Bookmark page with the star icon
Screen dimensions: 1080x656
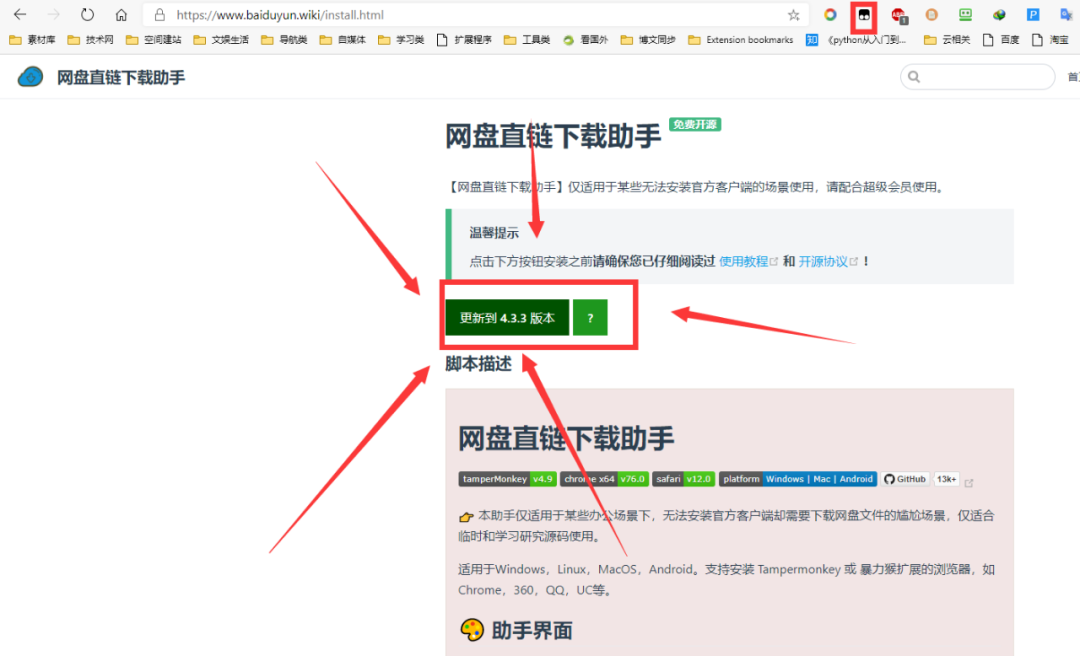(x=794, y=15)
